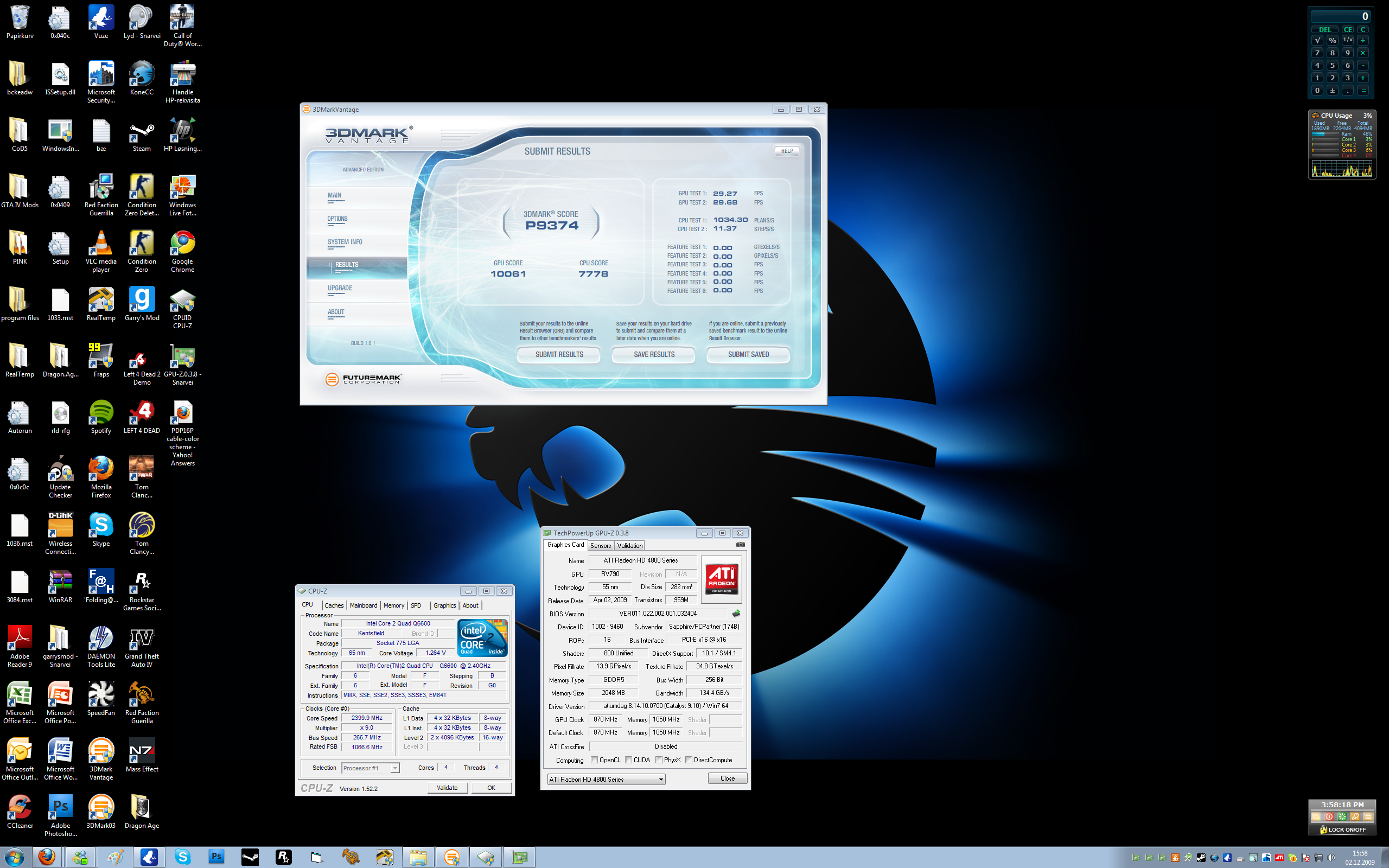Click the Validate button in CPU-Z
This screenshot has width=1389, height=868.
coord(447,788)
